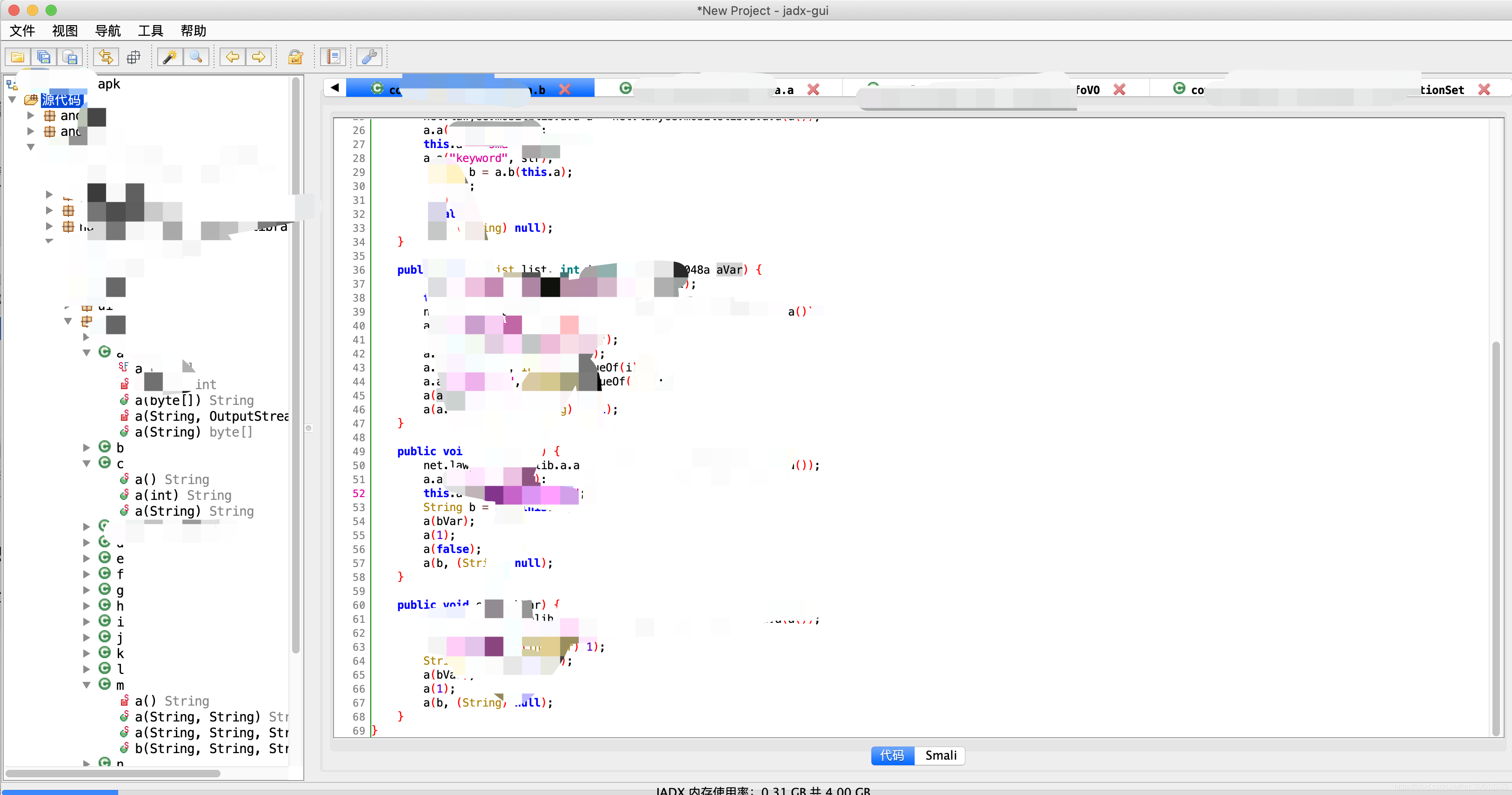Viewport: 1512px width, 795px height.
Task: Click the save all icon in toolbar
Action: (43, 57)
